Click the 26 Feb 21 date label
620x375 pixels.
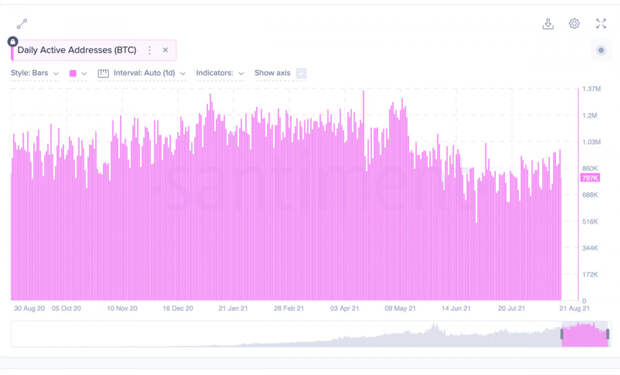point(289,308)
